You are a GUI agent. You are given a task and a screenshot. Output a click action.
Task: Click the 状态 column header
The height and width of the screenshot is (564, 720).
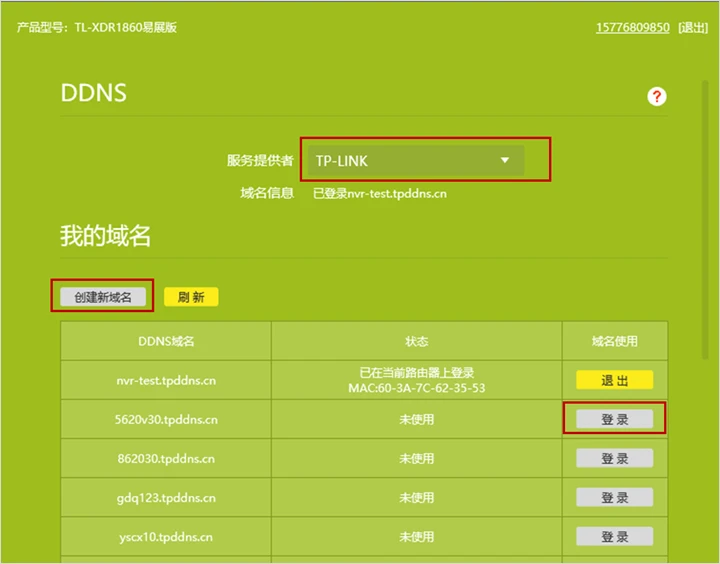(x=416, y=341)
